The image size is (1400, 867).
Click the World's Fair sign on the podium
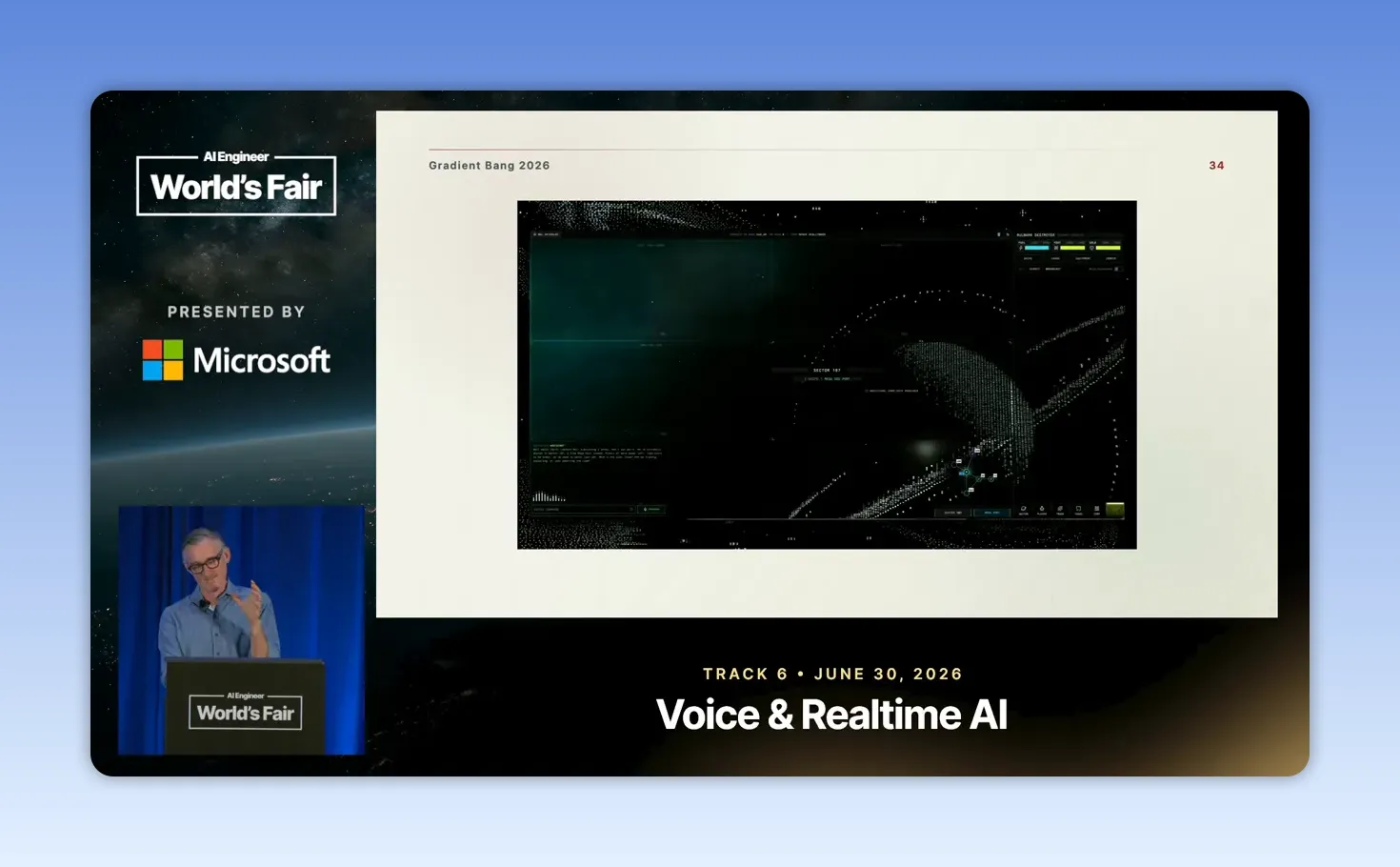[x=246, y=711]
